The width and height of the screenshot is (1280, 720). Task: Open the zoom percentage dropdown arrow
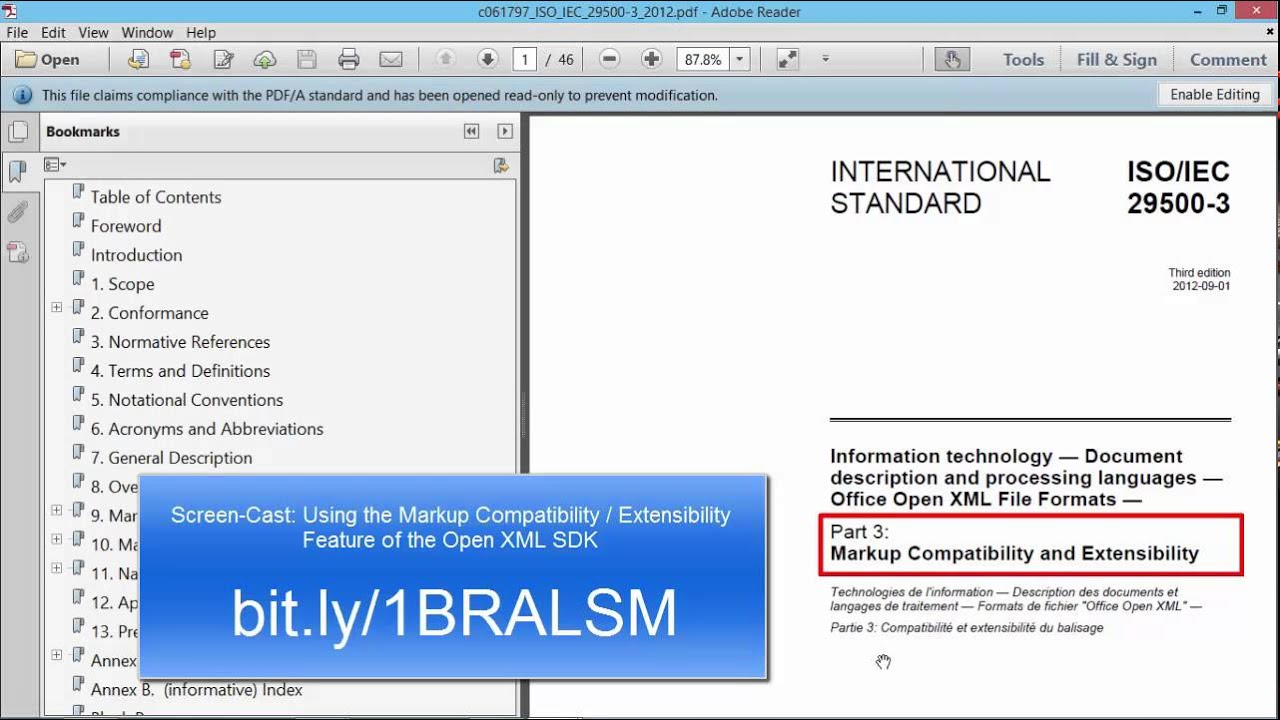(x=740, y=60)
